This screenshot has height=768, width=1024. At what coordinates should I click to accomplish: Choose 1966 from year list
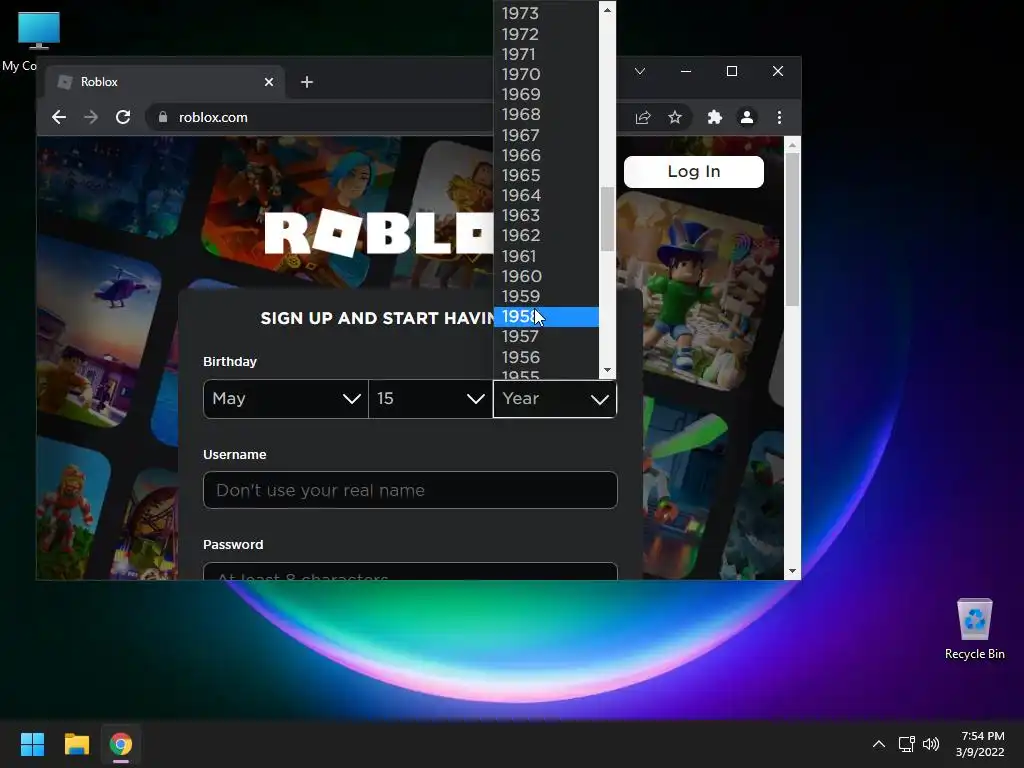click(x=546, y=155)
